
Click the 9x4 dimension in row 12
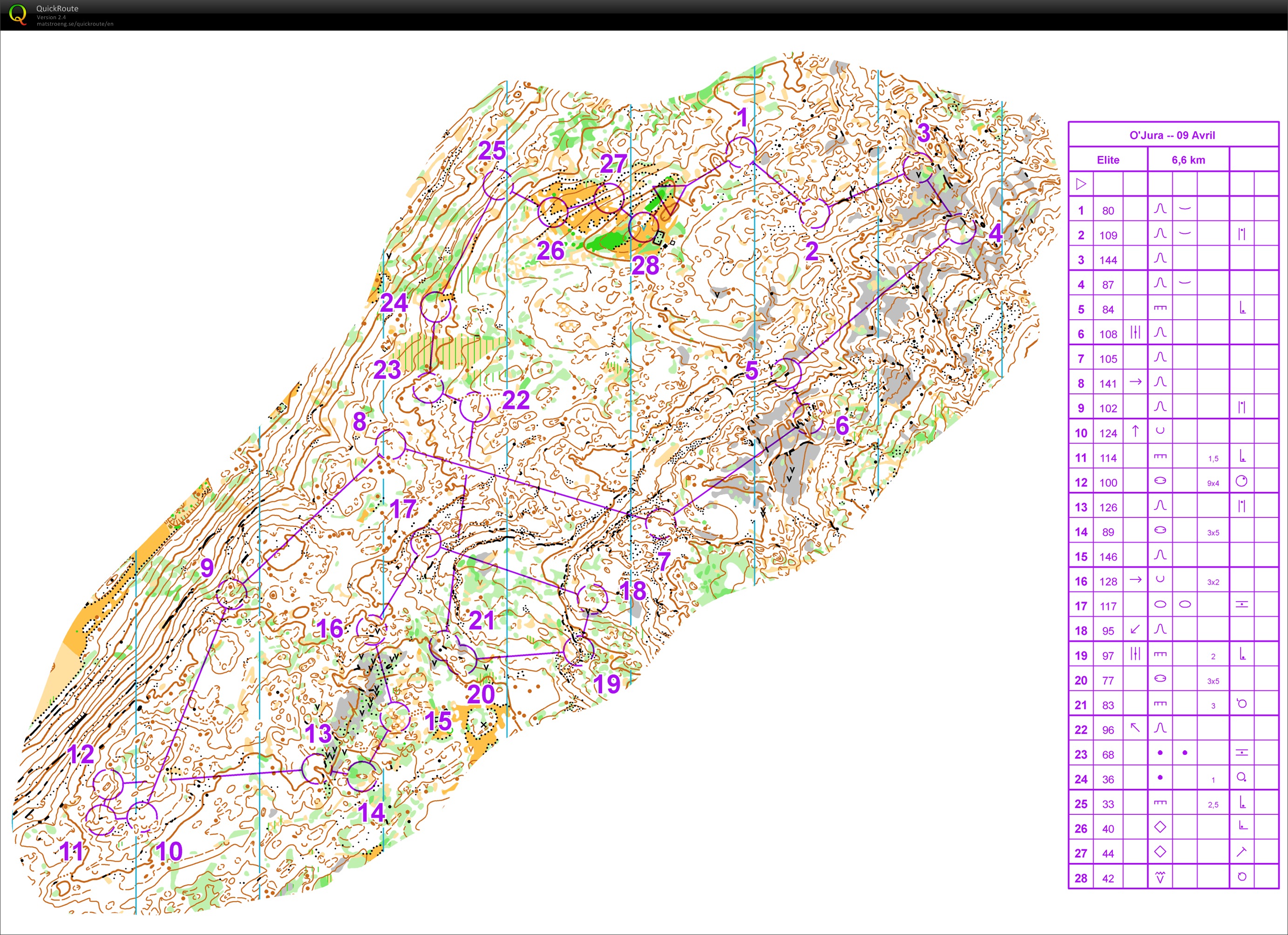[1213, 483]
